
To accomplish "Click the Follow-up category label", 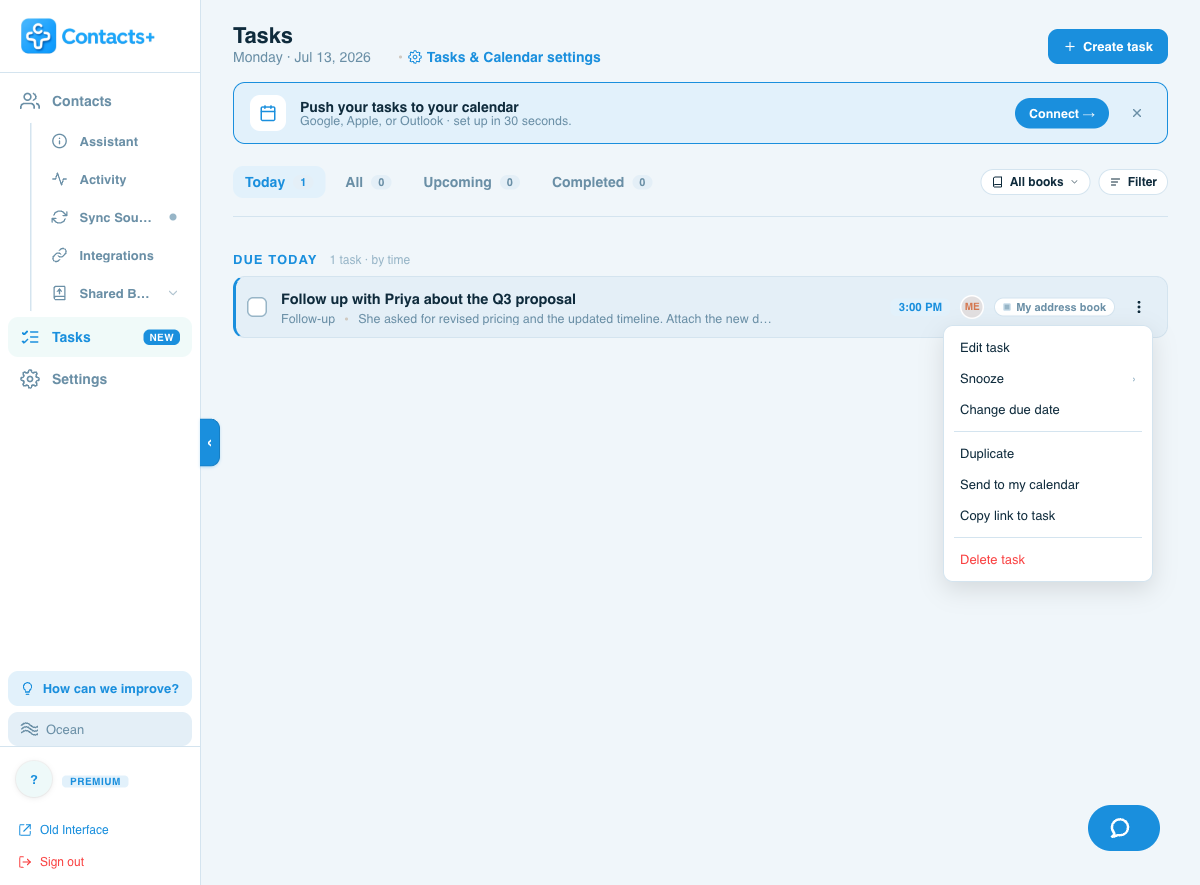I will click(308, 319).
